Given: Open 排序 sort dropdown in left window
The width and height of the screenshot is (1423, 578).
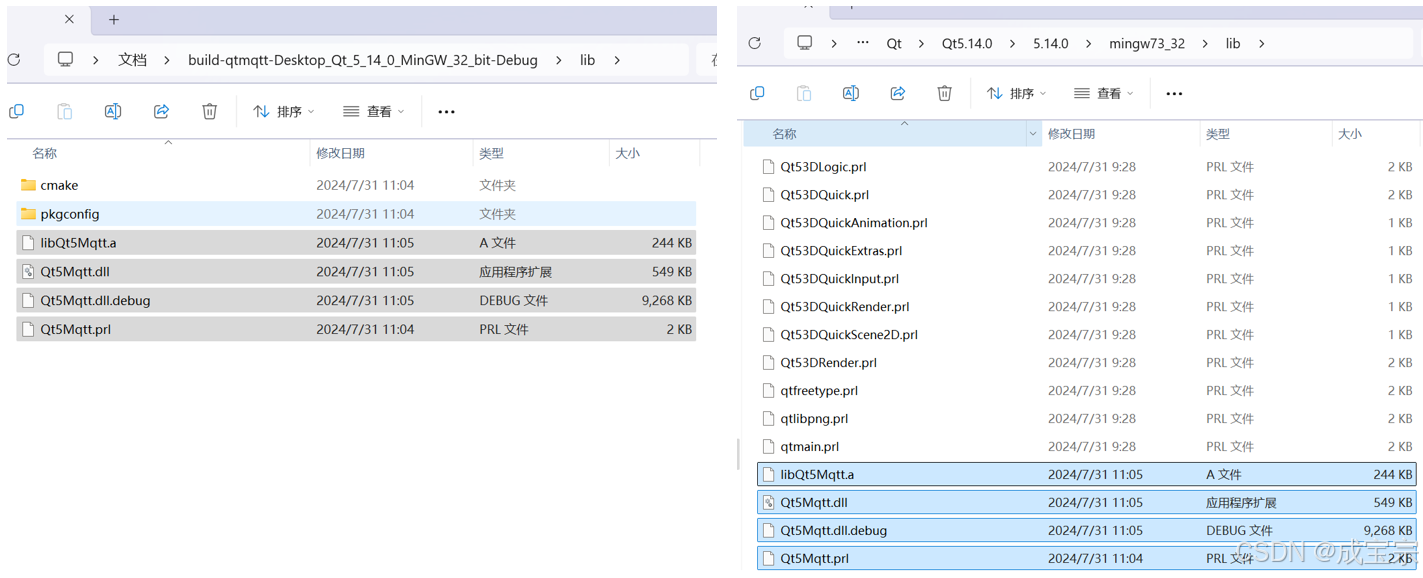Looking at the screenshot, I should pos(284,111).
